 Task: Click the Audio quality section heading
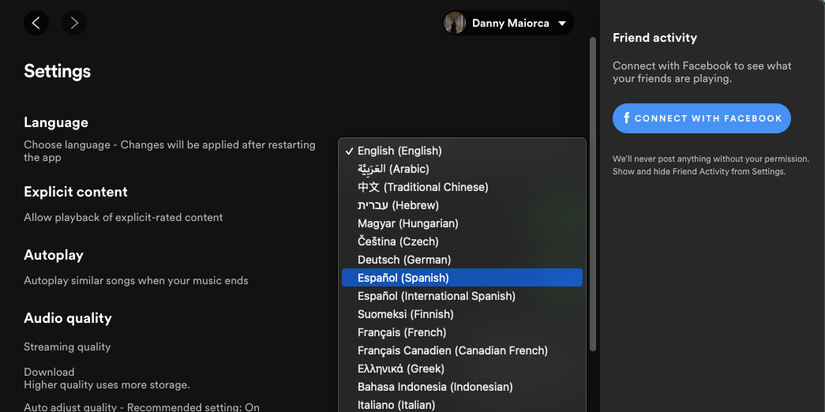pos(68,318)
